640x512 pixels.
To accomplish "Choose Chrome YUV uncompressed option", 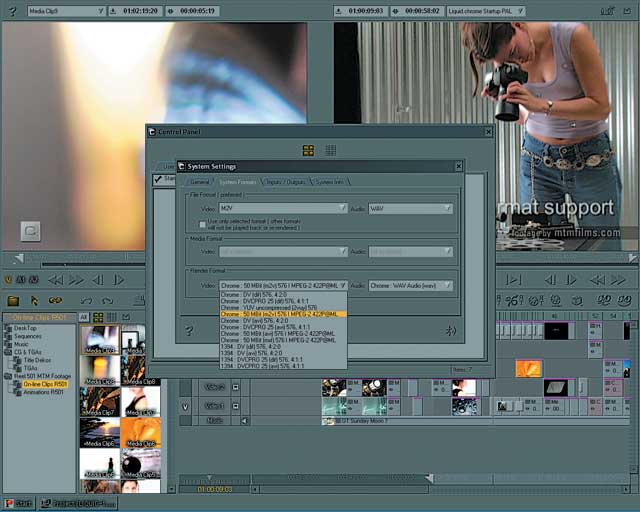I will [x=283, y=307].
